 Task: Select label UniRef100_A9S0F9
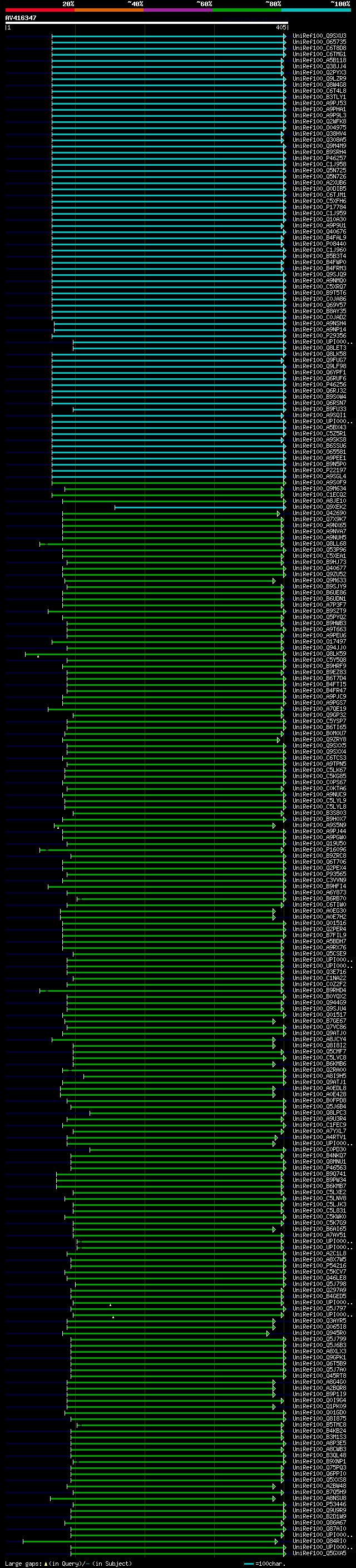319,483
